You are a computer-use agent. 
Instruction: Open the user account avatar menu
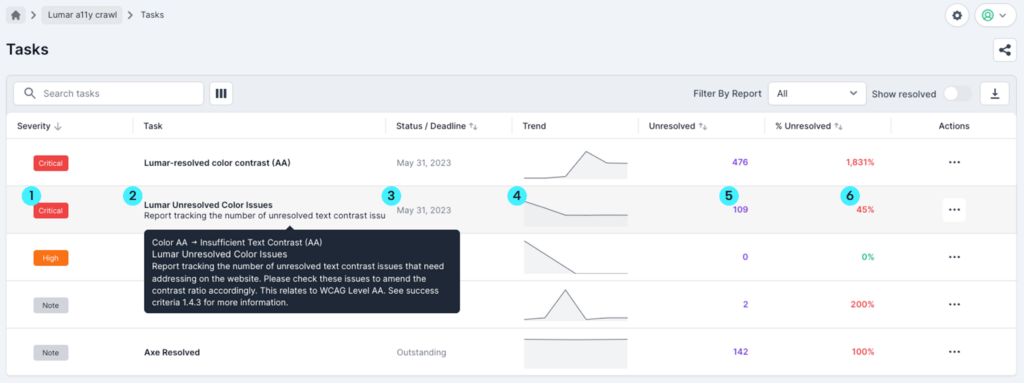coord(995,15)
